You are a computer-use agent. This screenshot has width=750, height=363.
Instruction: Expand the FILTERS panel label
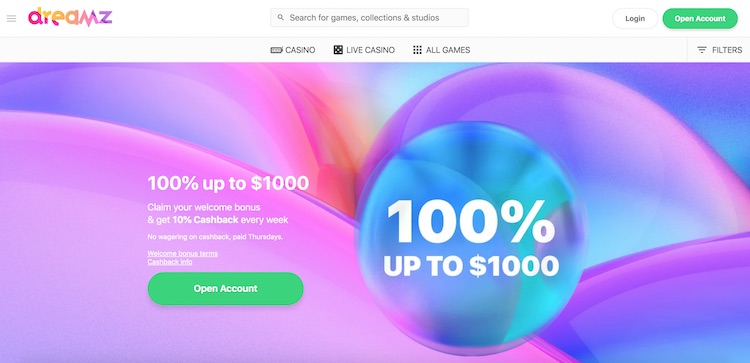click(727, 50)
